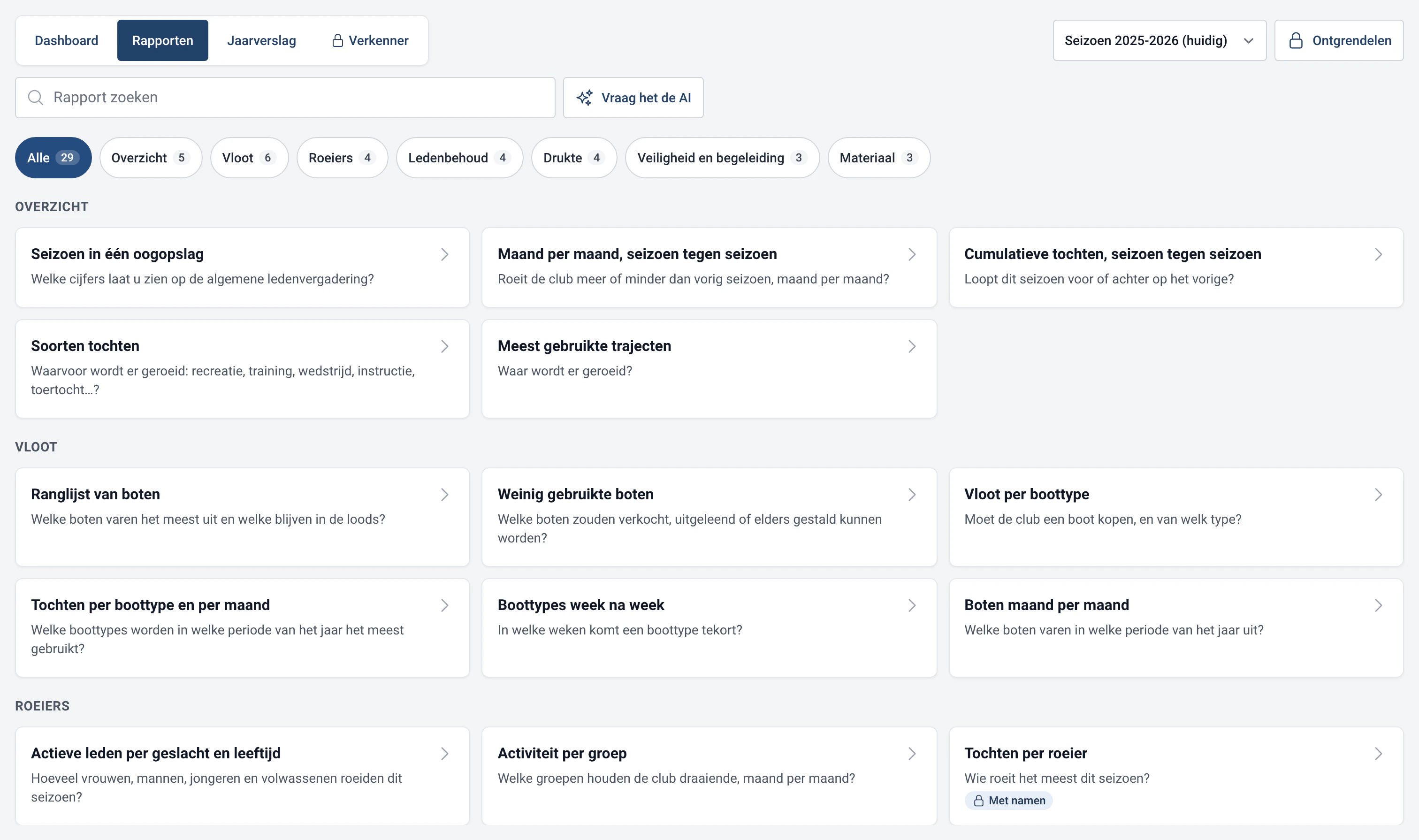Screen dimensions: 1419x840
Task: Click the lock icon in the Met namen badge
Action: point(979,801)
